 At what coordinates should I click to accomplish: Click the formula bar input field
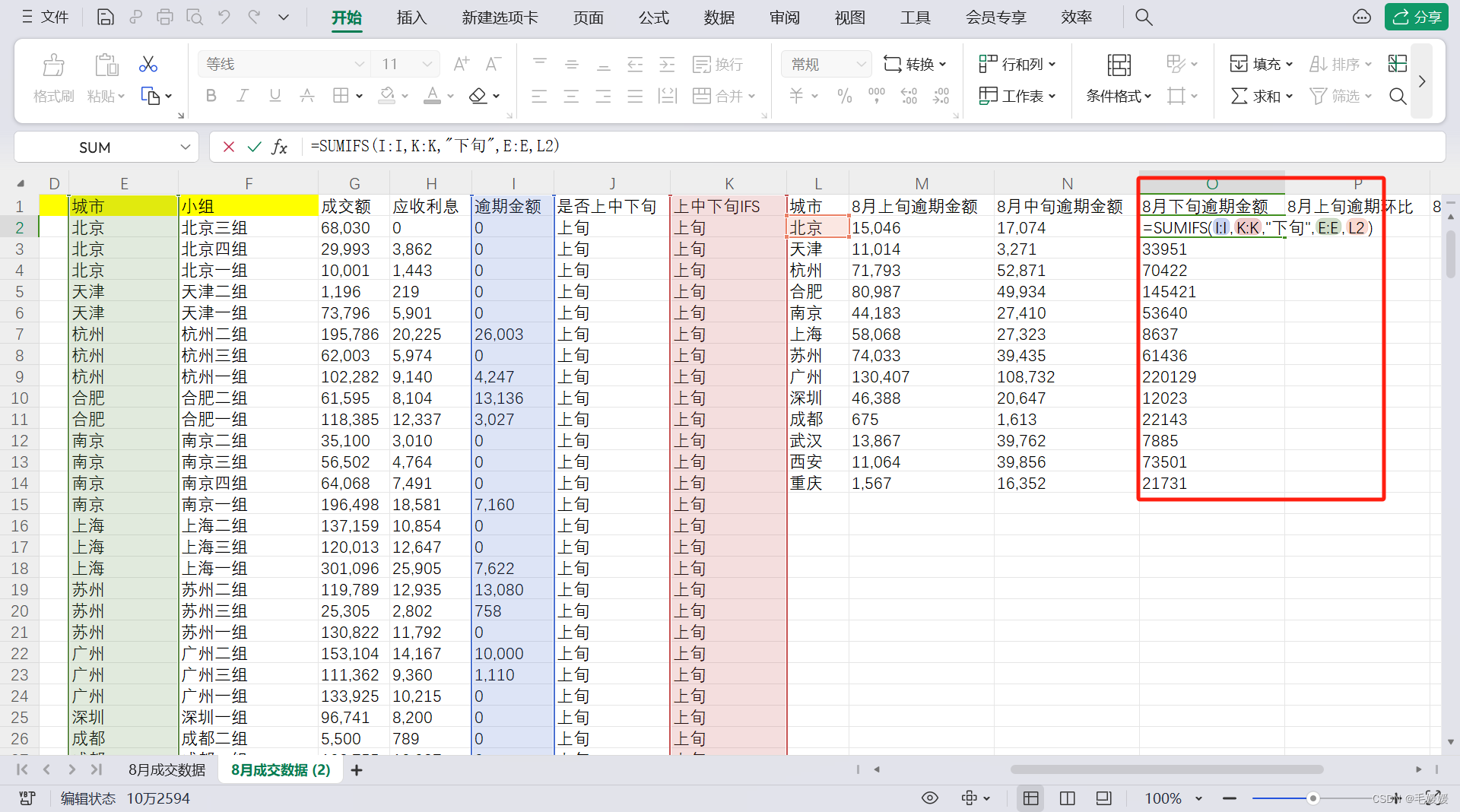(873, 147)
